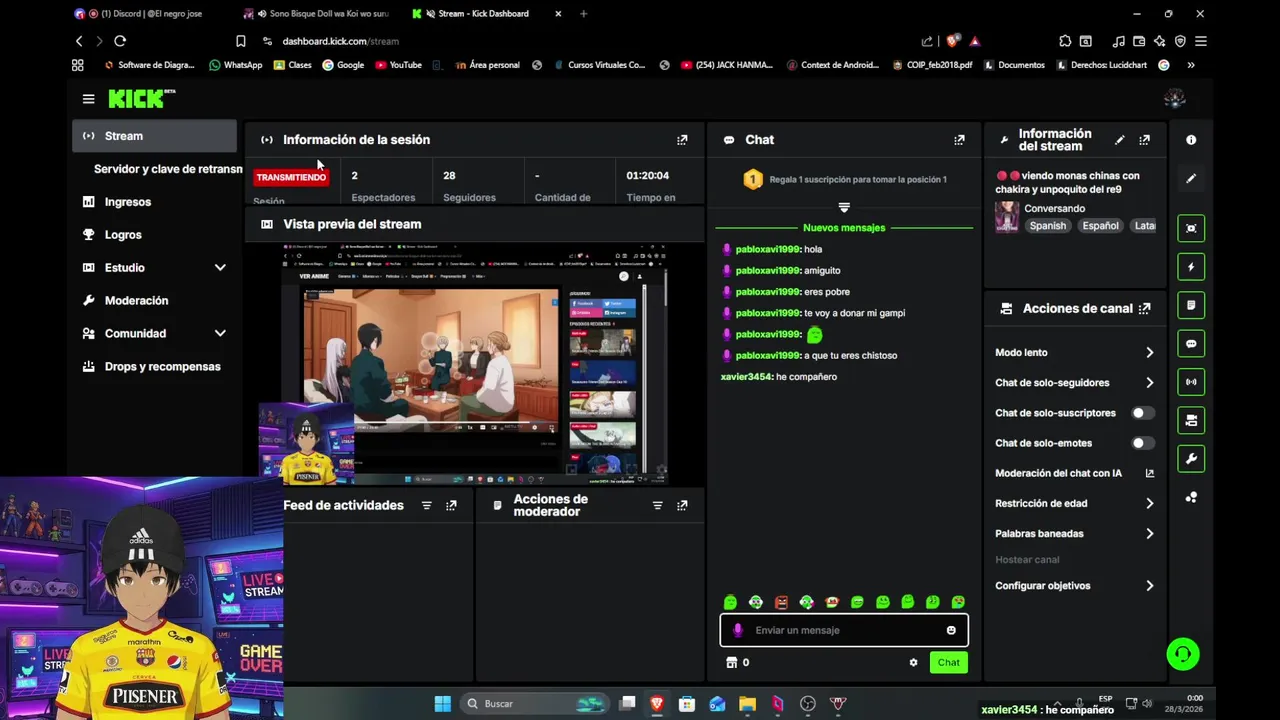Open chat settings gear icon
1280x720 pixels.
click(x=913, y=662)
